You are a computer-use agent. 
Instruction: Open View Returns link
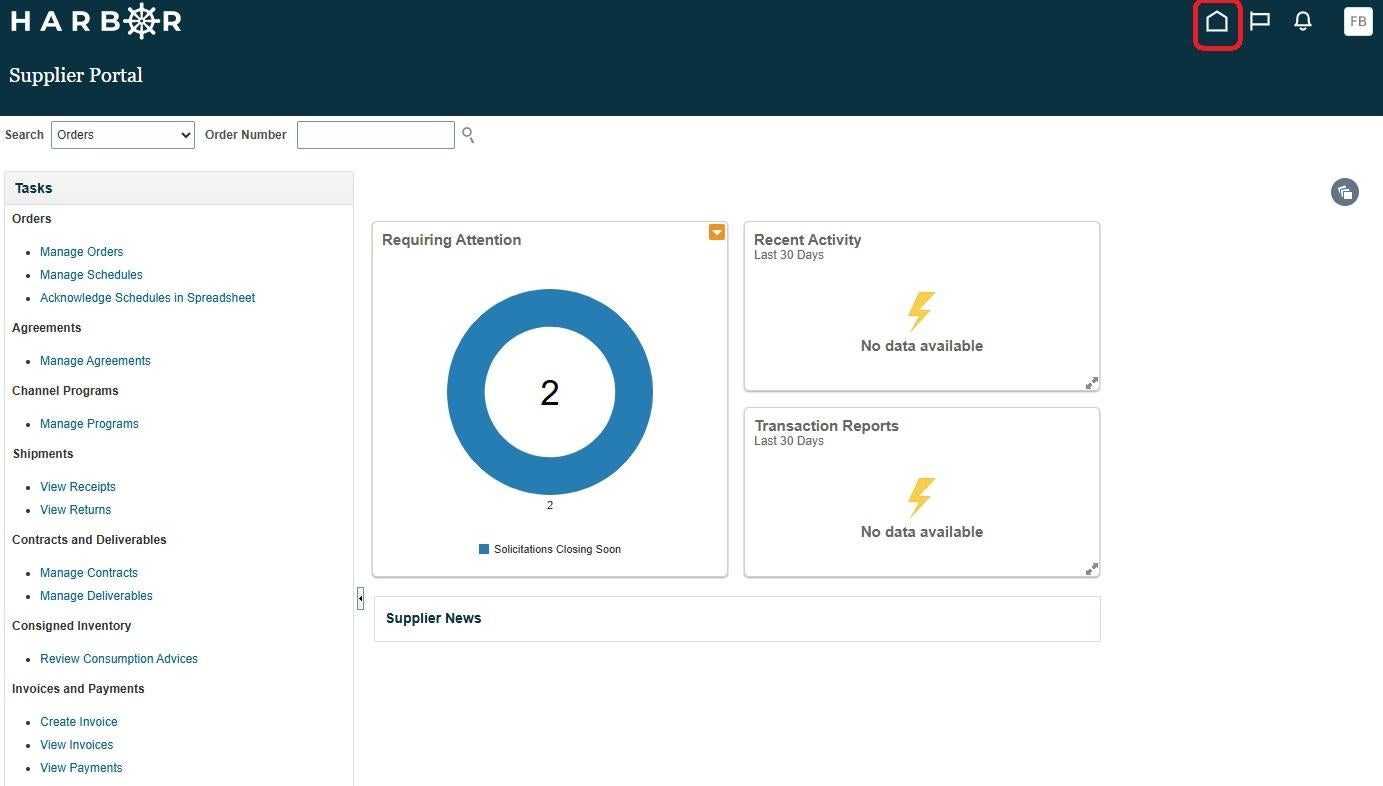click(76, 510)
